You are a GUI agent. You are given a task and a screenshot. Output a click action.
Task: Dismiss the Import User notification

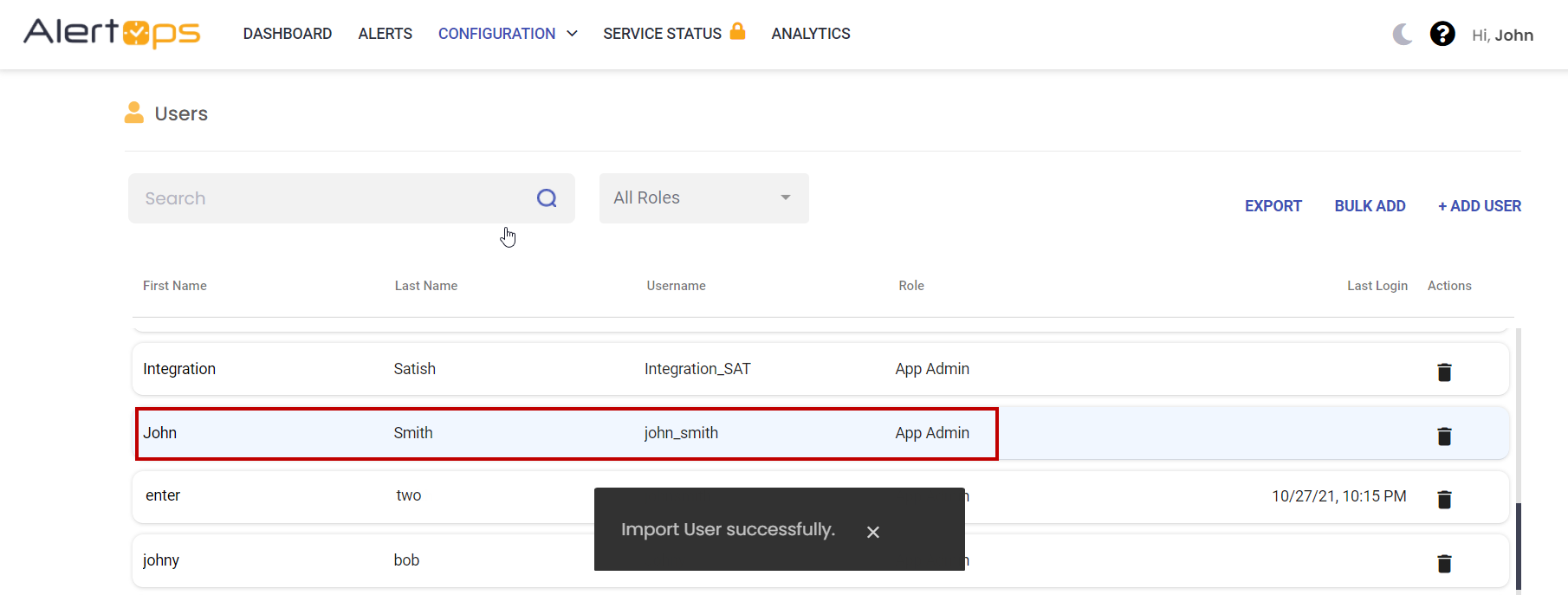873,532
